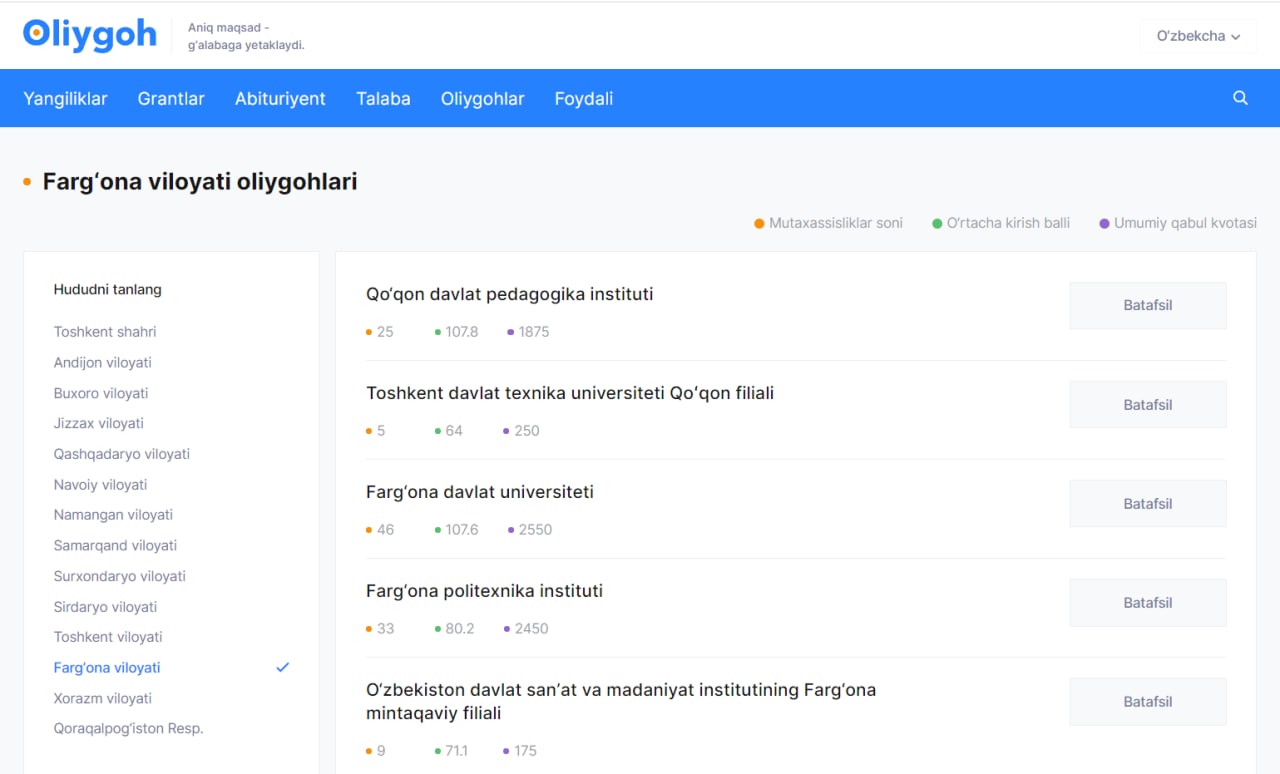This screenshot has height=774, width=1280.
Task: Click specialties count 46 for Farg'ona davlat universiteti
Action: click(386, 530)
